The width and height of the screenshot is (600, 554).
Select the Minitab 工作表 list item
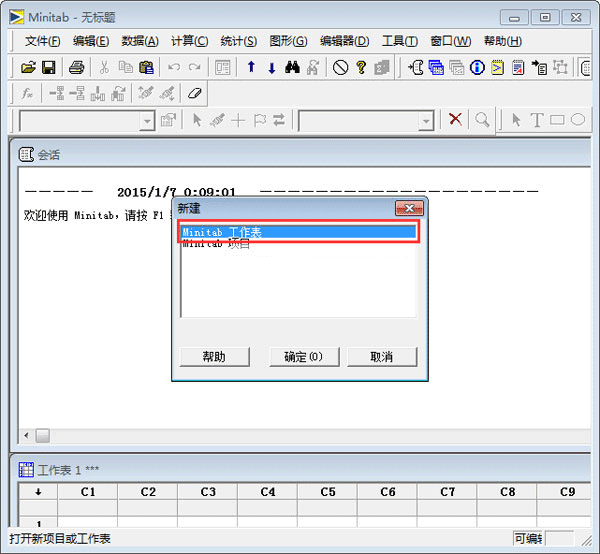[x=298, y=232]
